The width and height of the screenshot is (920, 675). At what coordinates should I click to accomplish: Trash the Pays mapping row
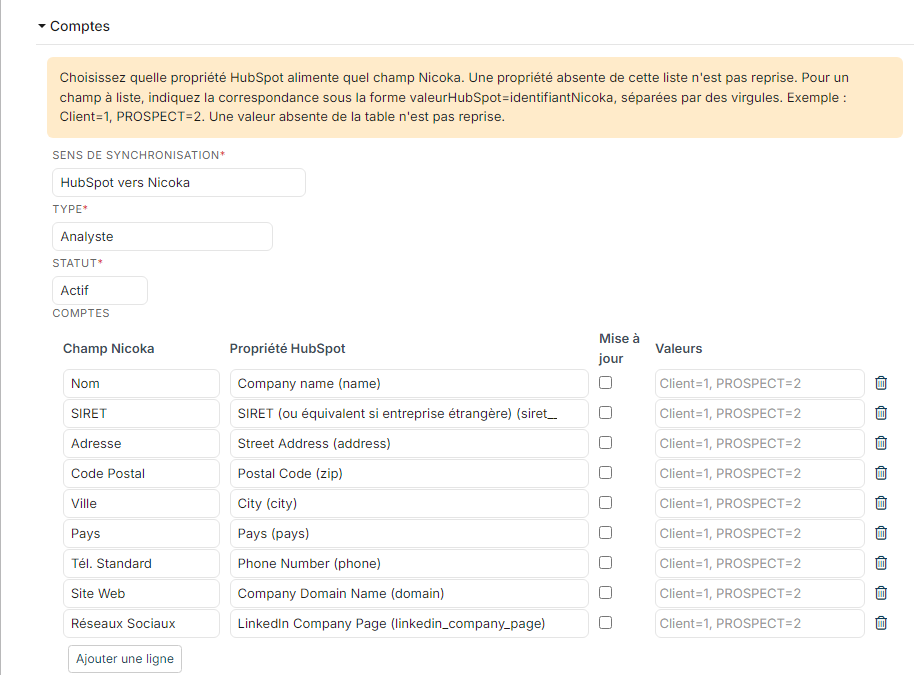coord(881,533)
